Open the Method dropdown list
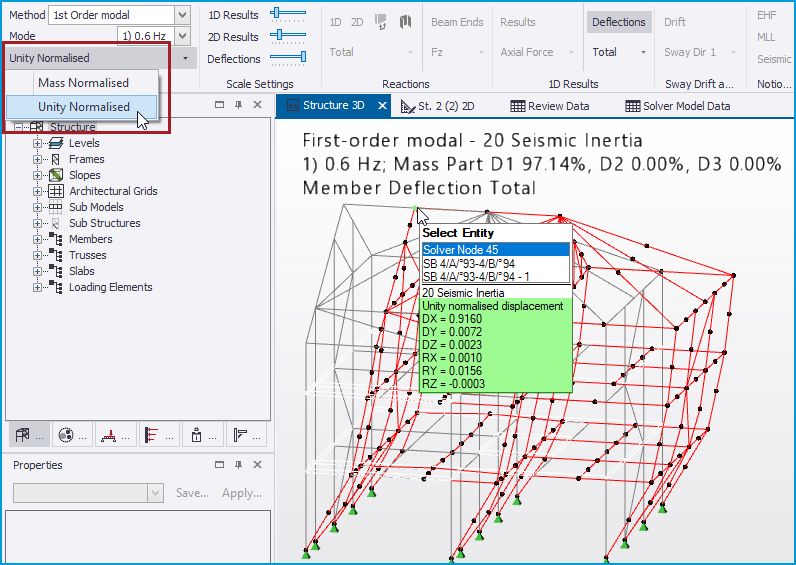This screenshot has width=796, height=565. pyautogui.click(x=181, y=15)
